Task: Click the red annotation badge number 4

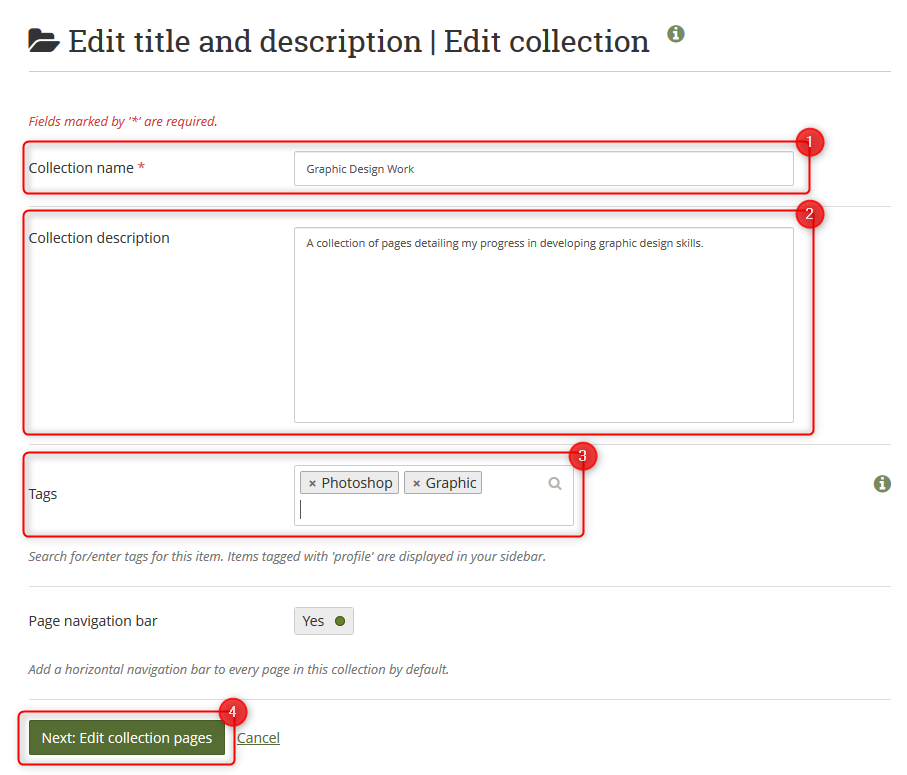Action: [x=233, y=712]
